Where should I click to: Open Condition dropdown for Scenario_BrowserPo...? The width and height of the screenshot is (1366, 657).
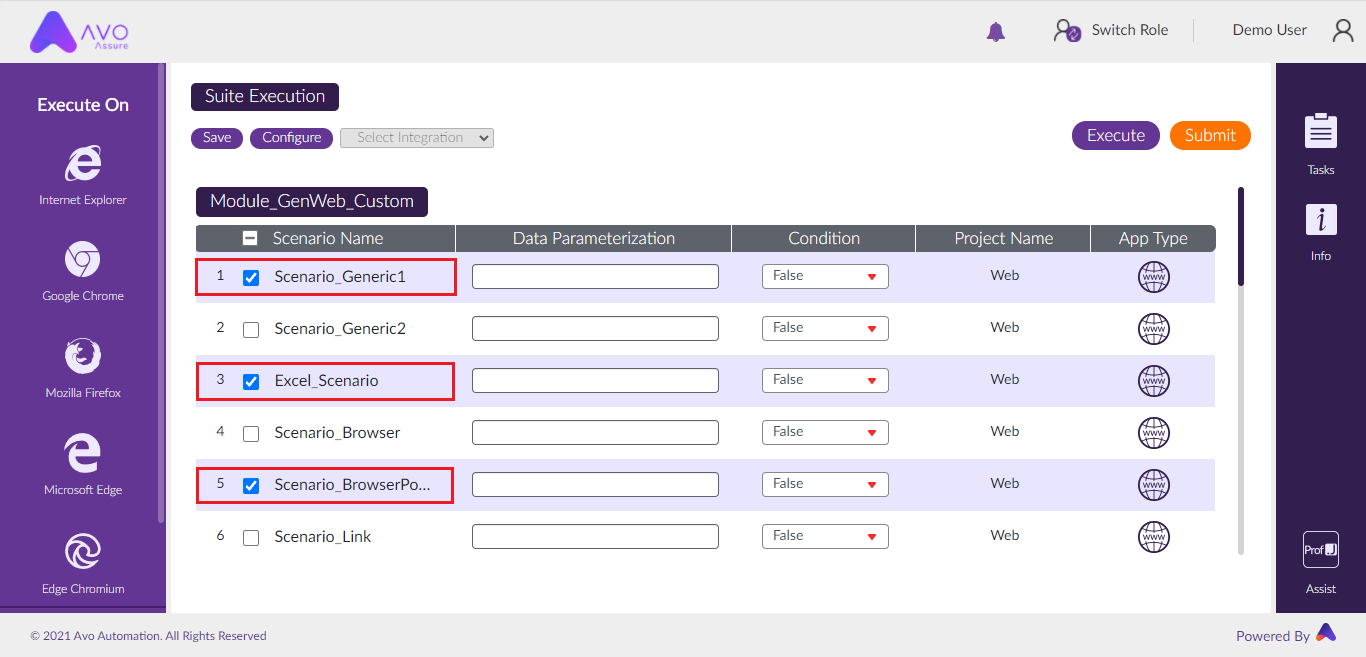[x=825, y=484]
